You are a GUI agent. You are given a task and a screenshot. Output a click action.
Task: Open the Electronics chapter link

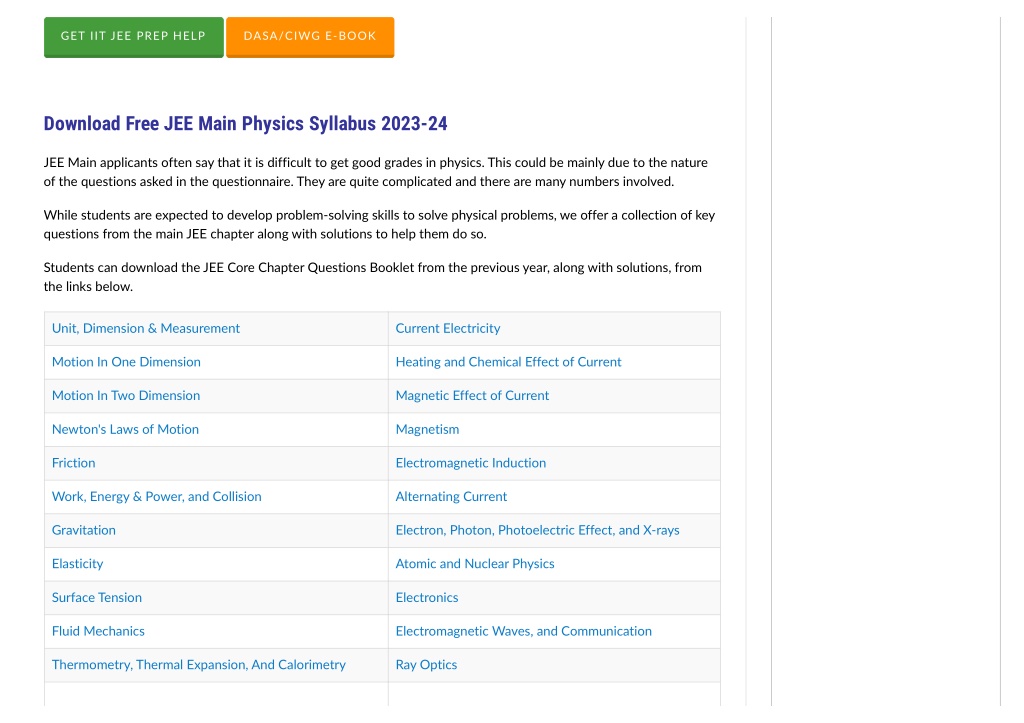pos(427,598)
